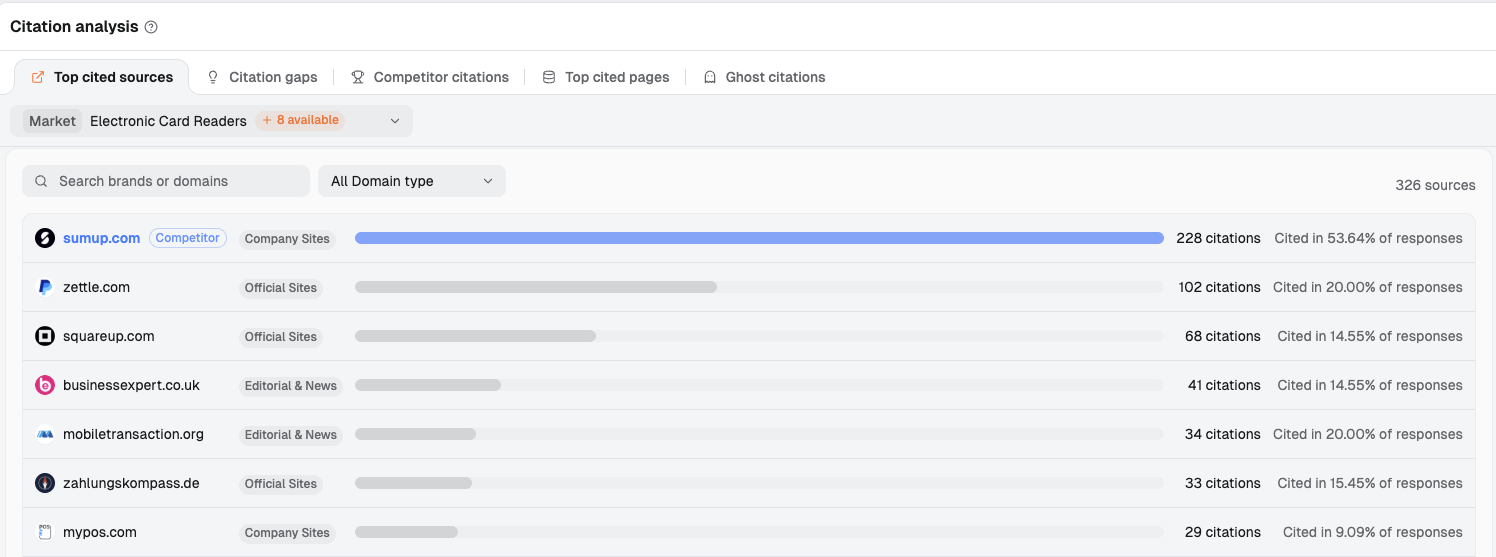
Task: Click the search magnifier icon
Action: coord(41,181)
